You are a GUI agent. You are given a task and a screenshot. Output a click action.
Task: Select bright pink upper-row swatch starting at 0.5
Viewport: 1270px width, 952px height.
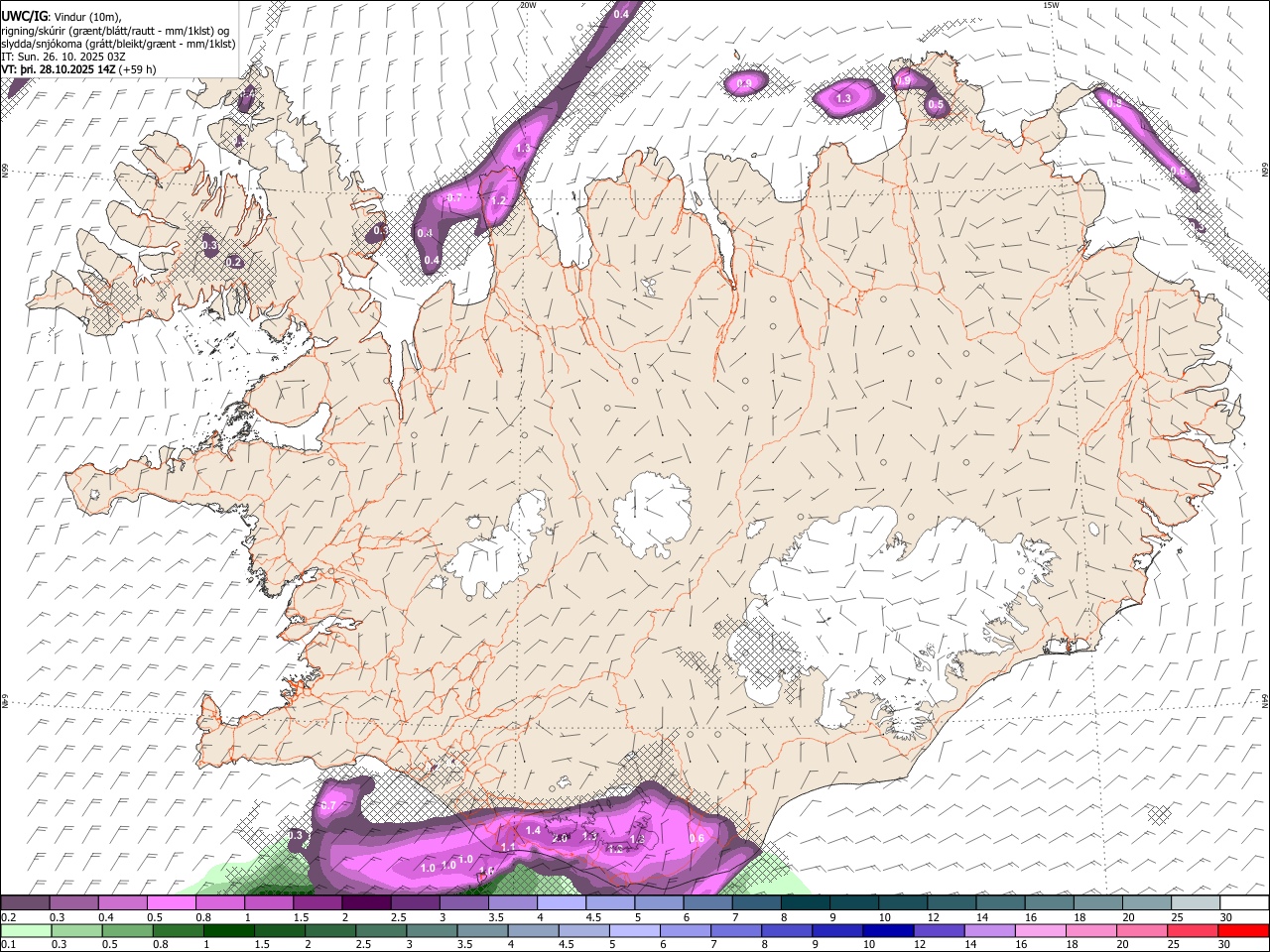pyautogui.click(x=171, y=902)
